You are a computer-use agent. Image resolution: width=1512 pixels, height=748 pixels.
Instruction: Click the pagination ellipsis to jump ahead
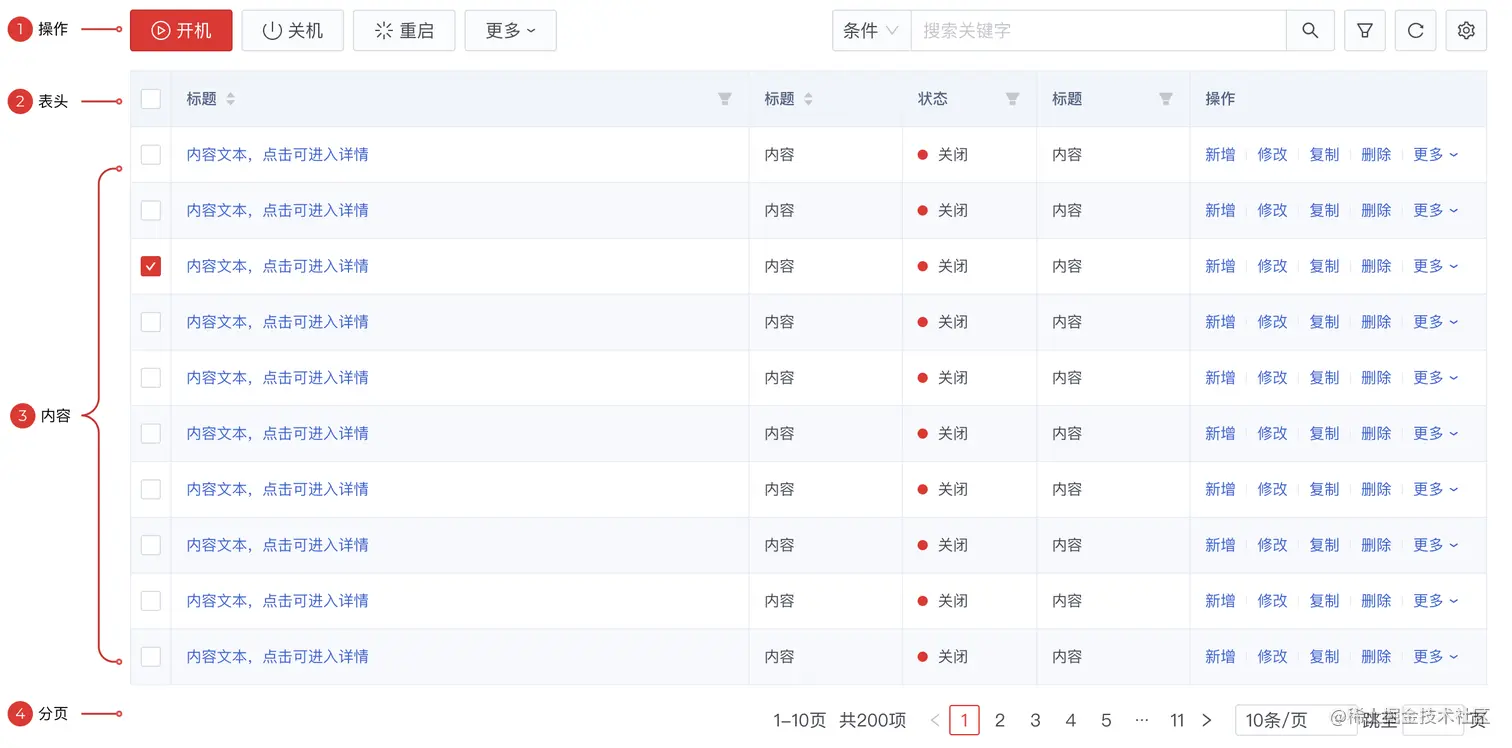pos(1142,720)
